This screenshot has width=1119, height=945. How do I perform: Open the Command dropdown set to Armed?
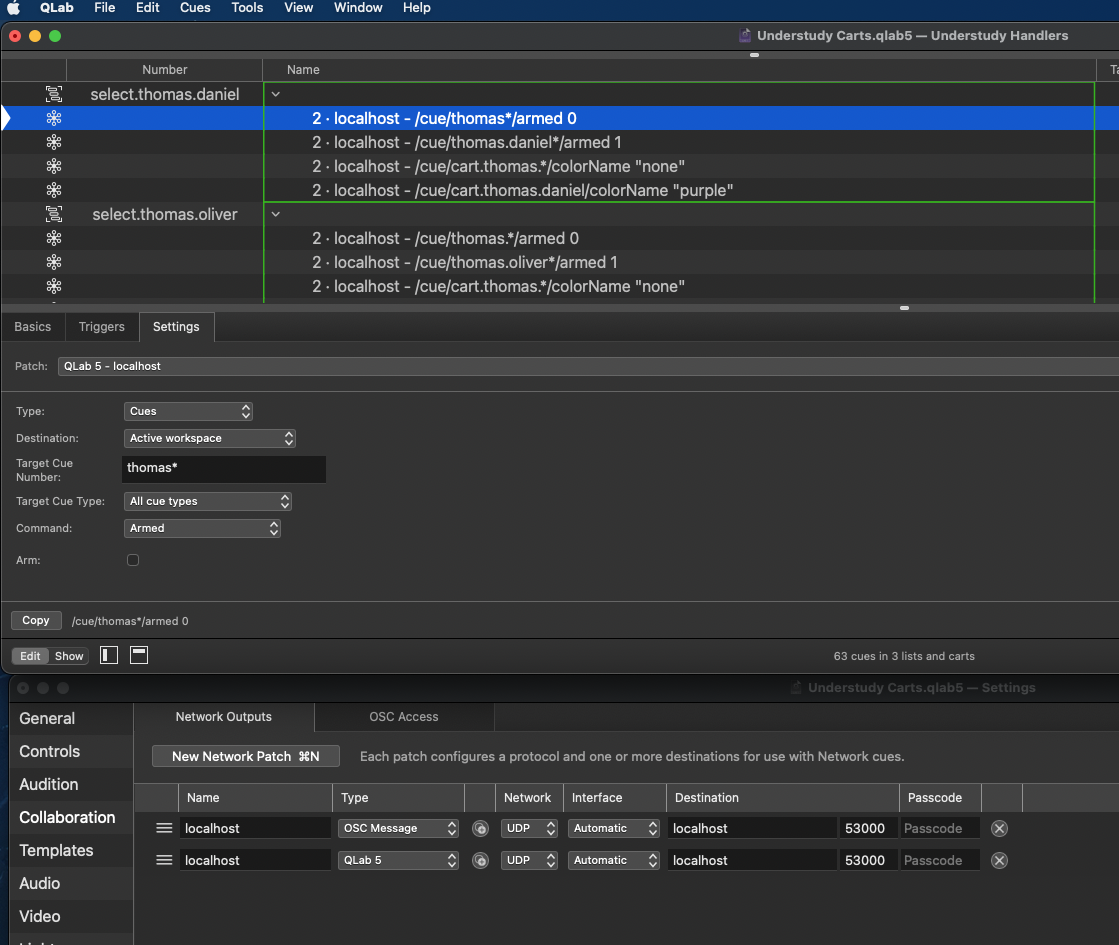203,528
